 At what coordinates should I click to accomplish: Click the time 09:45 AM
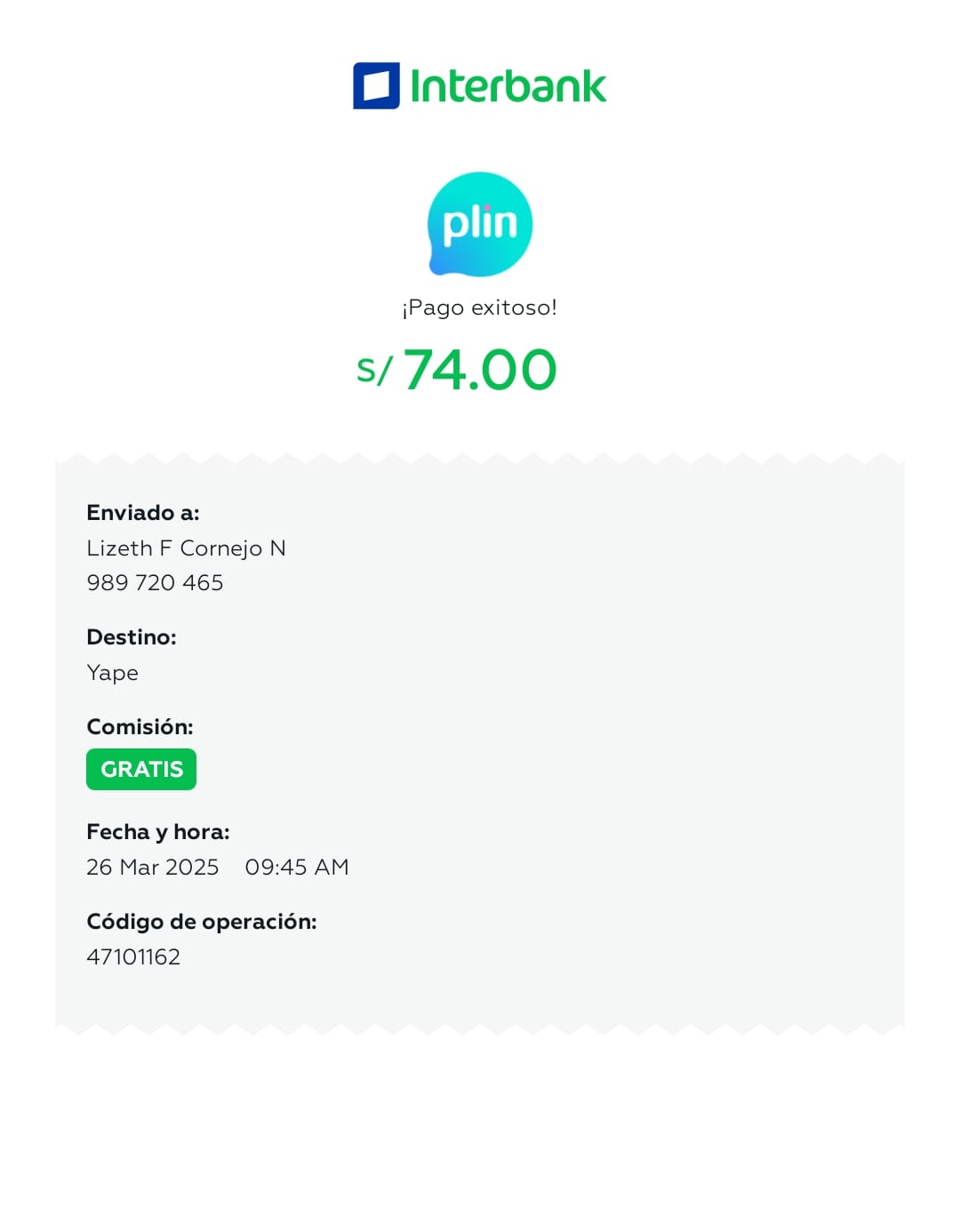coord(297,868)
